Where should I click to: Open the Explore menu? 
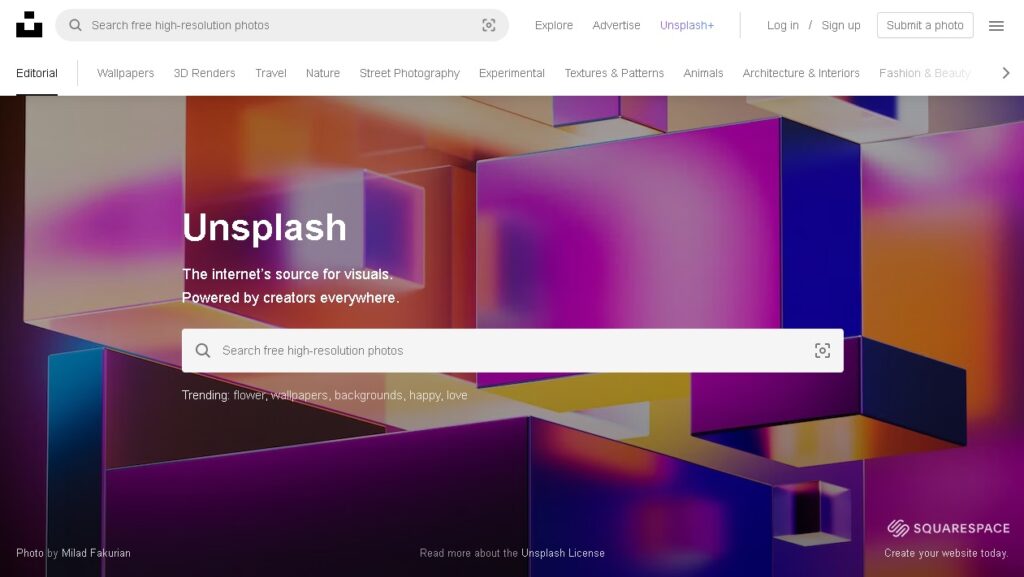click(554, 25)
